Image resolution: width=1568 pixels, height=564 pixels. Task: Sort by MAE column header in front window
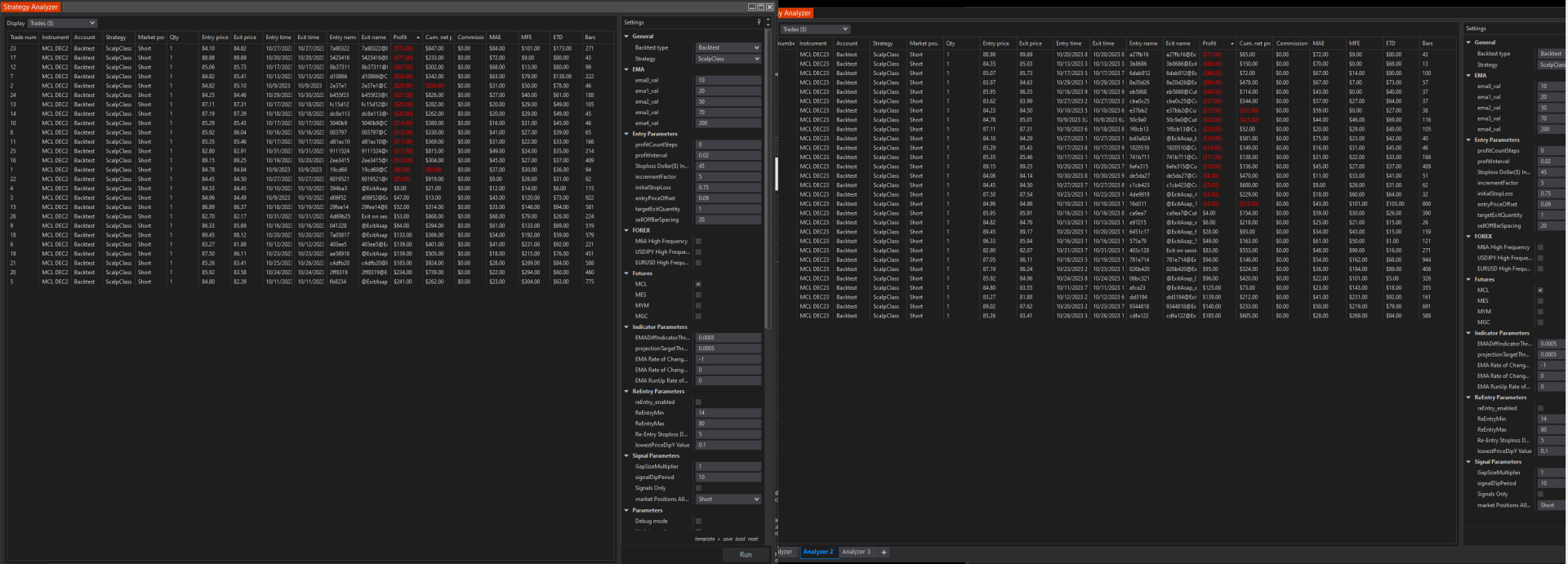coord(502,38)
